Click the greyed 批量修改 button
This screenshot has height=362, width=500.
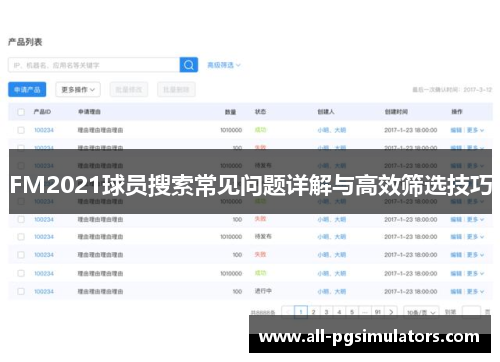tap(129, 90)
